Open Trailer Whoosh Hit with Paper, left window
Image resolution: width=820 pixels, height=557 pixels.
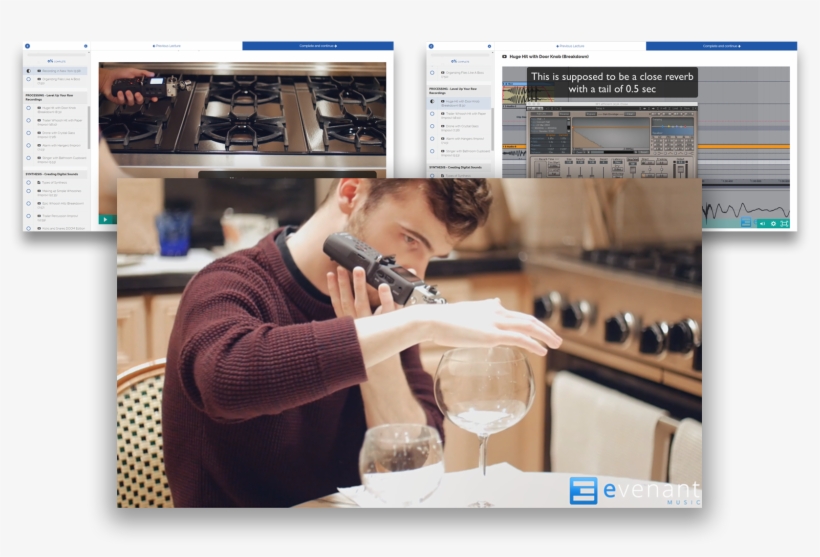pos(60,122)
